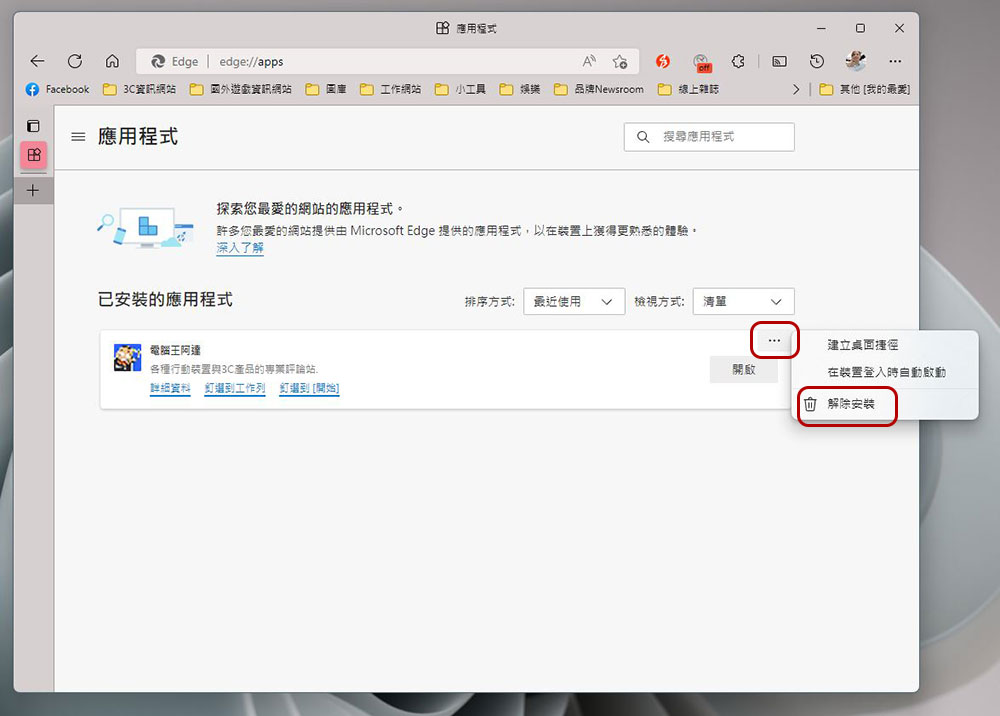This screenshot has height=716, width=1000.
Task: Select 解除安裝 from the context menu
Action: [850, 404]
